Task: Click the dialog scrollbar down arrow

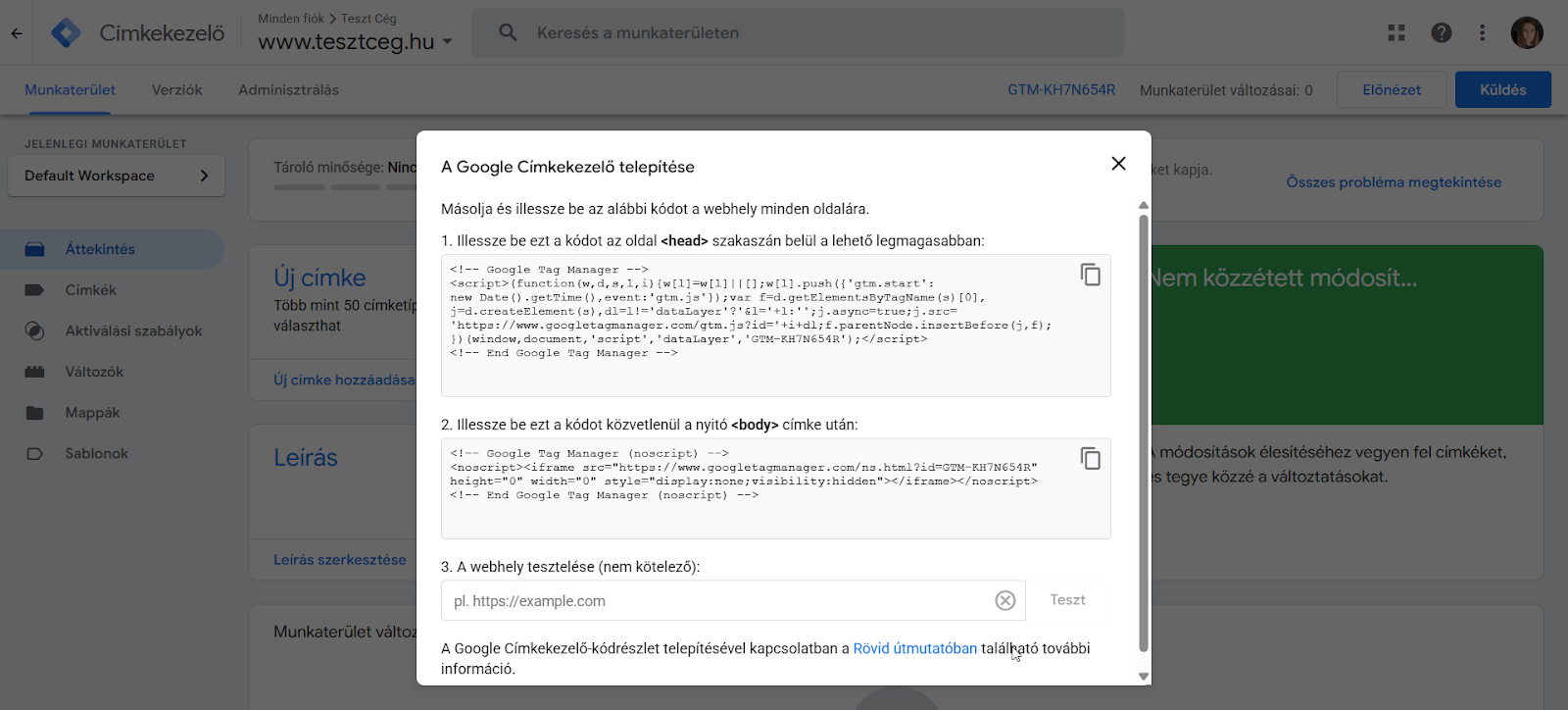Action: (1144, 677)
